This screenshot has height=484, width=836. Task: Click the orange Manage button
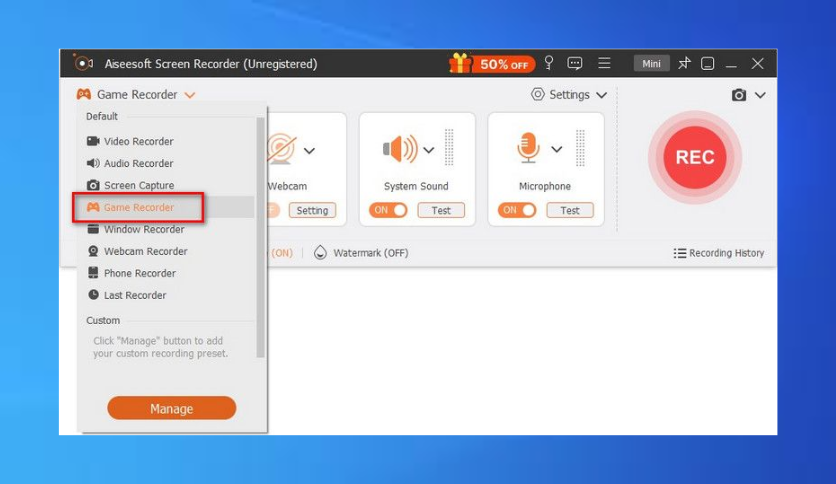[x=172, y=408]
